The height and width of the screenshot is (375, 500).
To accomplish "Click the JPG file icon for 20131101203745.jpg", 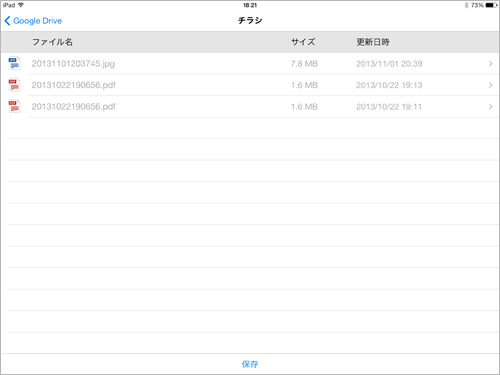I will 14,63.
